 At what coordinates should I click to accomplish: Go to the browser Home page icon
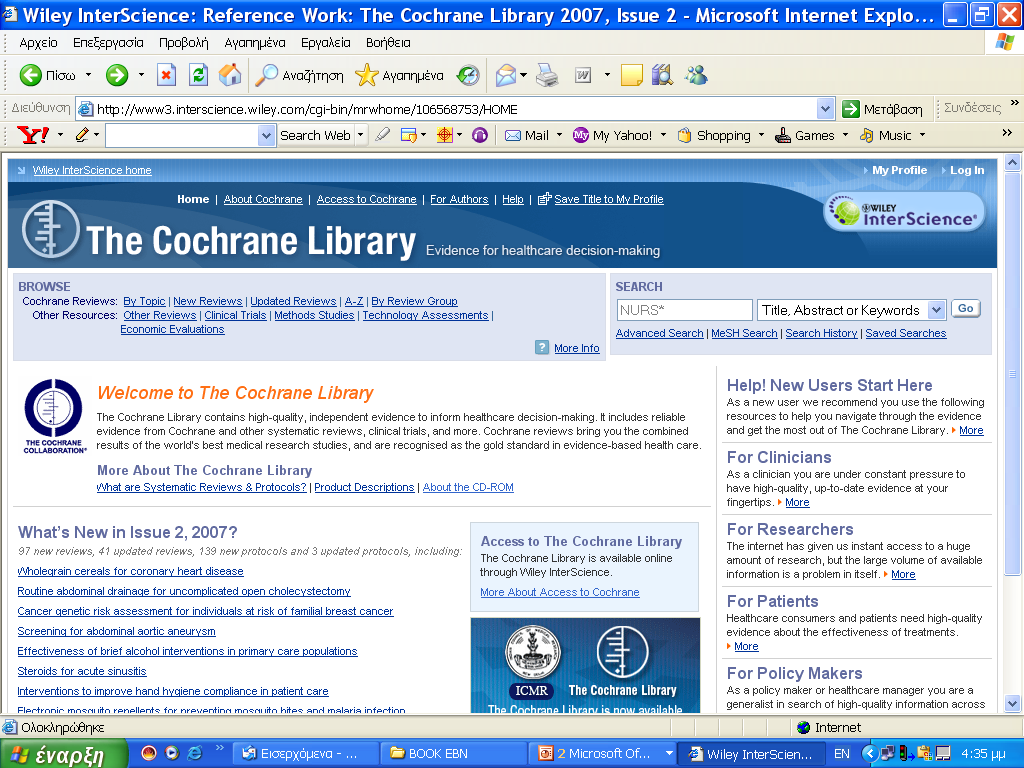tap(230, 76)
